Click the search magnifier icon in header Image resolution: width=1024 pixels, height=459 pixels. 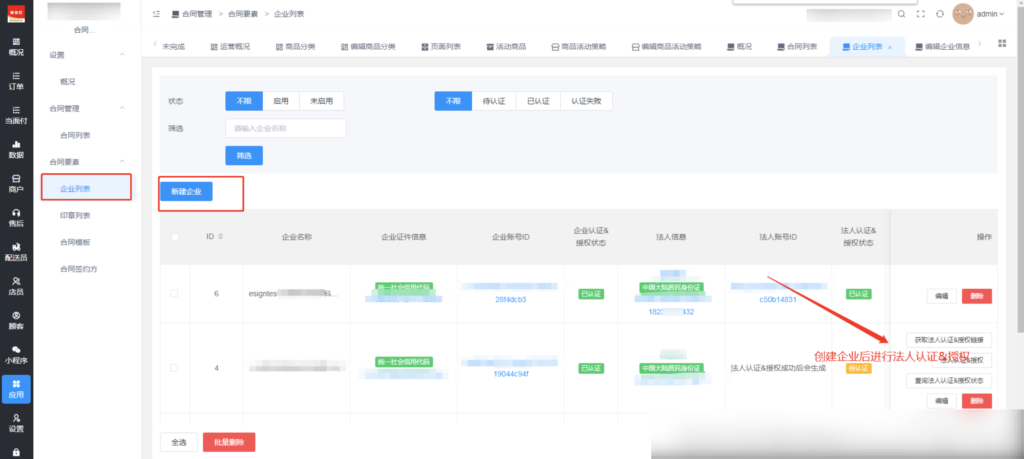pos(901,14)
